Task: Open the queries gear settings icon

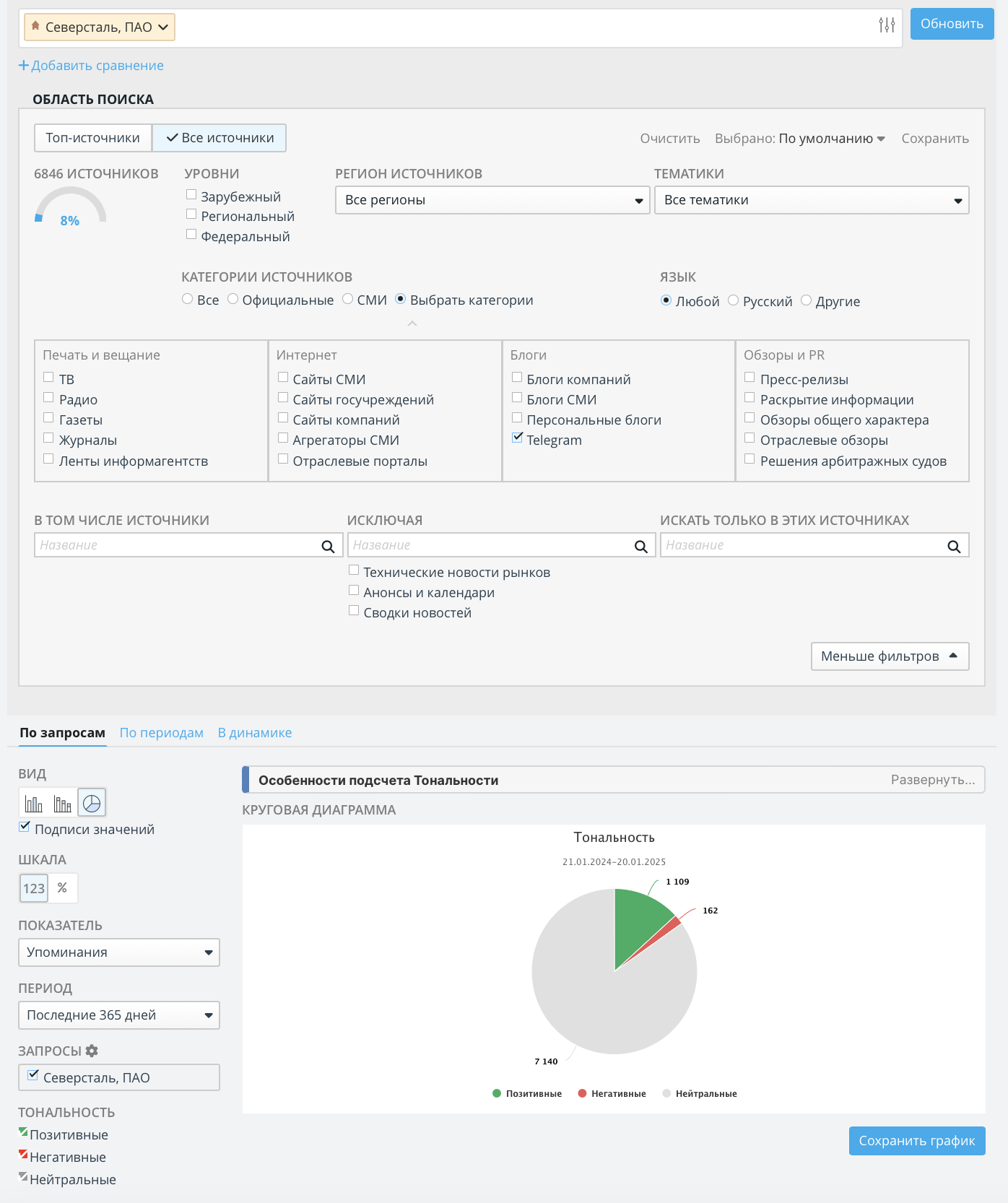Action: [92, 1051]
